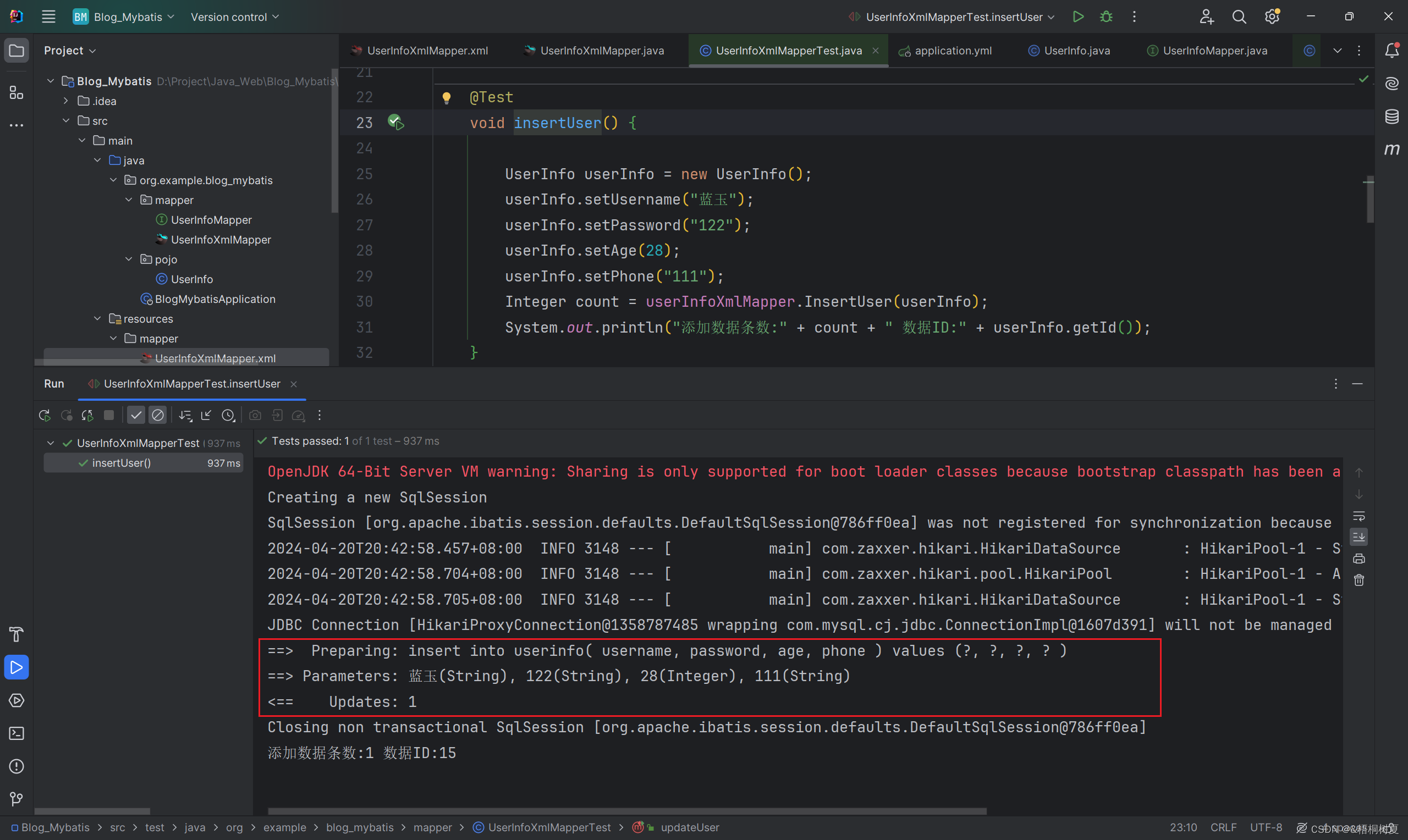The height and width of the screenshot is (840, 1408).
Task: Switch to UserInfoMapper.java tab
Action: click(1208, 51)
